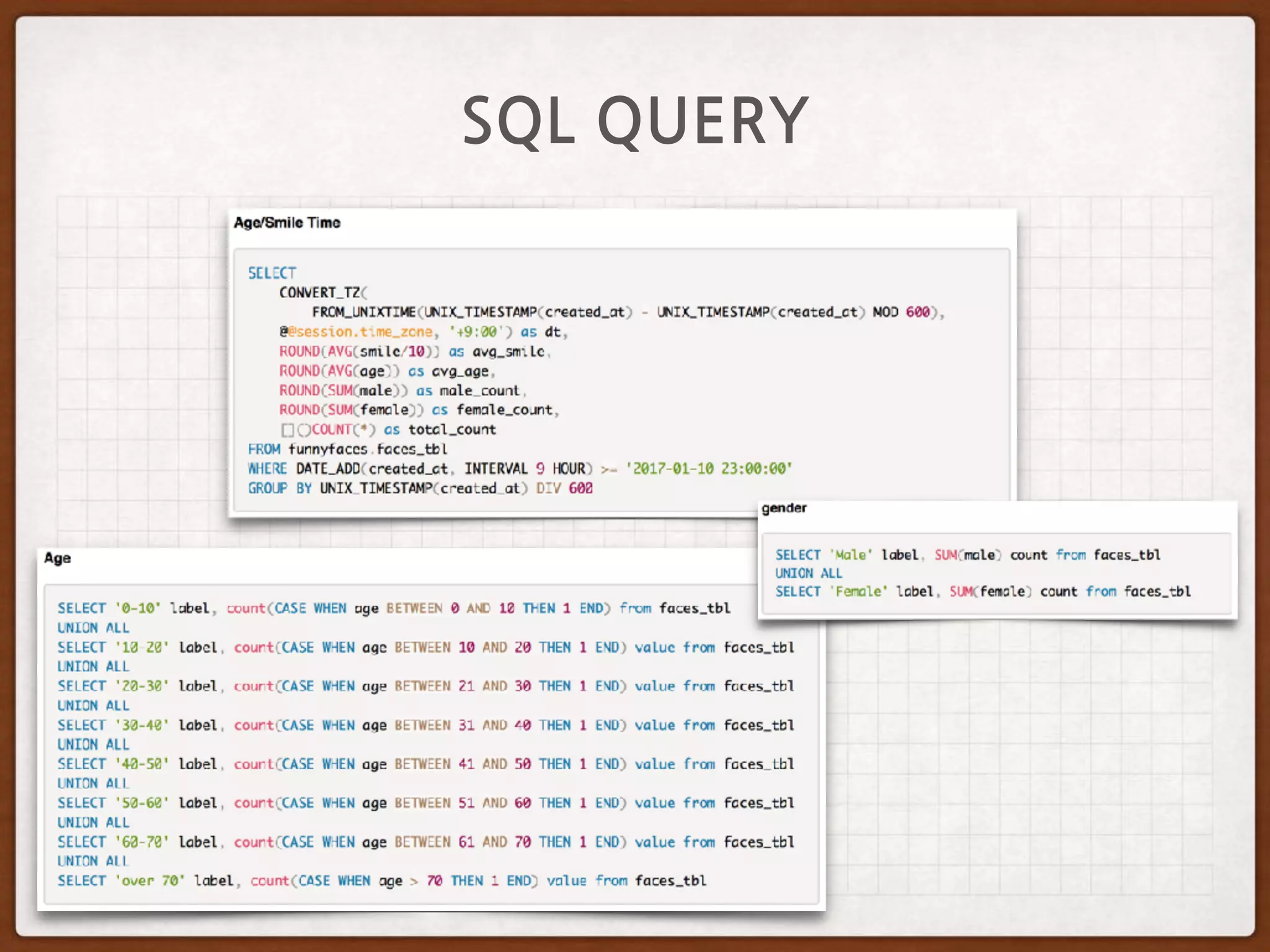Click the SELECT 'Female' label line in gender query
This screenshot has width=1270, height=952.
pyautogui.click(x=983, y=592)
